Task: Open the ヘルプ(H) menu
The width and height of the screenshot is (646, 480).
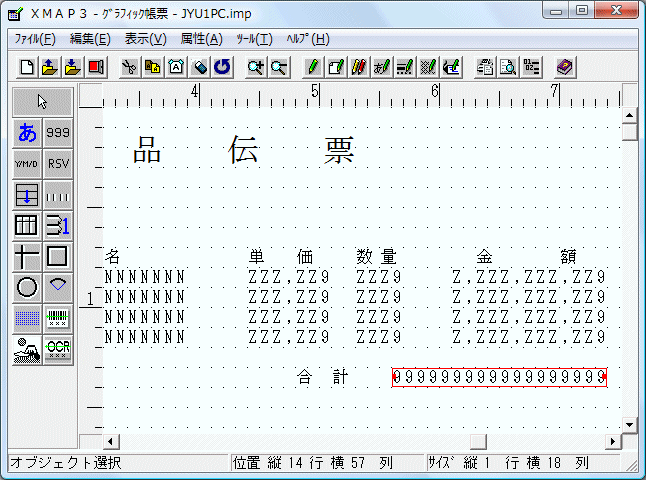Action: tap(308, 39)
